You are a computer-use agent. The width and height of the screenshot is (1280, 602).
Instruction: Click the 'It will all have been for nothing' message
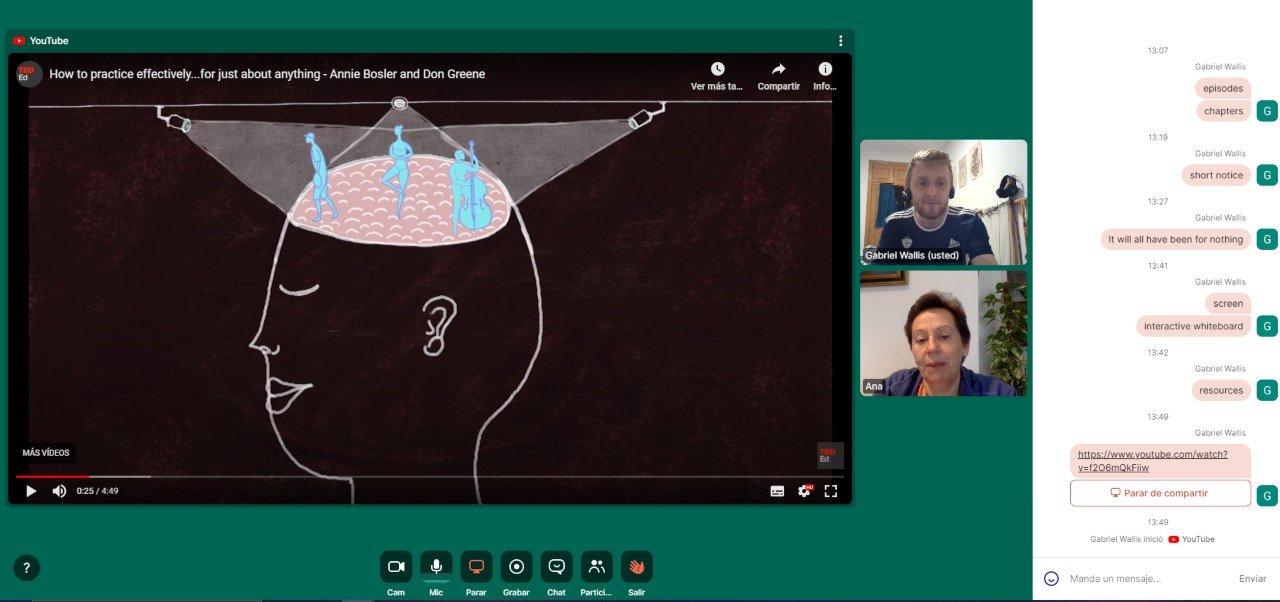pos(1175,239)
